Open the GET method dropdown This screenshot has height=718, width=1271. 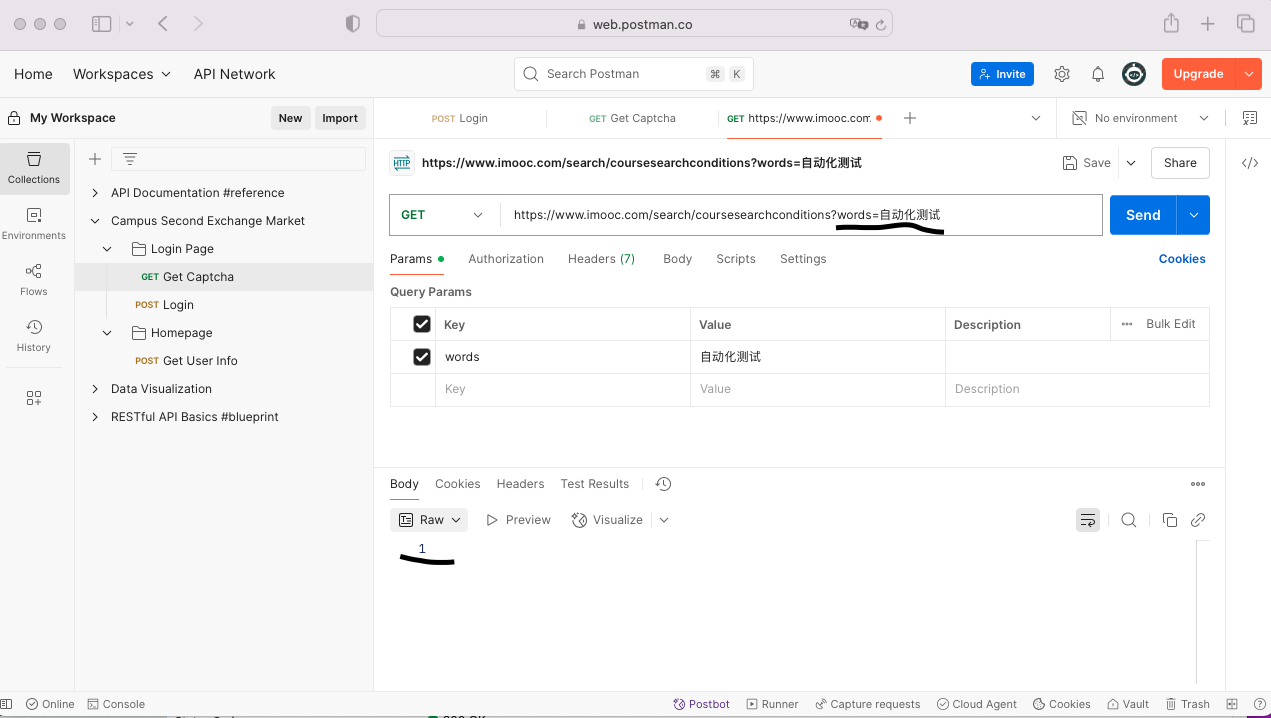click(444, 215)
